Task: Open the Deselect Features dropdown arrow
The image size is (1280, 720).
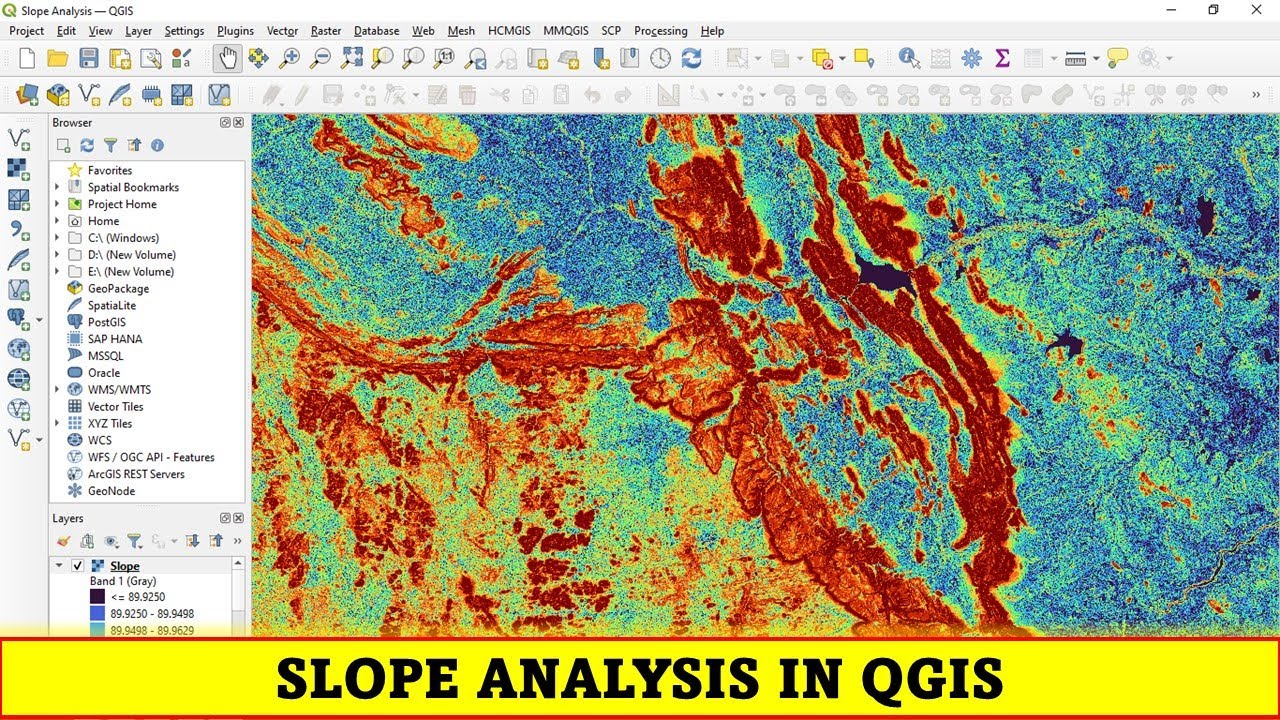Action: click(x=841, y=58)
